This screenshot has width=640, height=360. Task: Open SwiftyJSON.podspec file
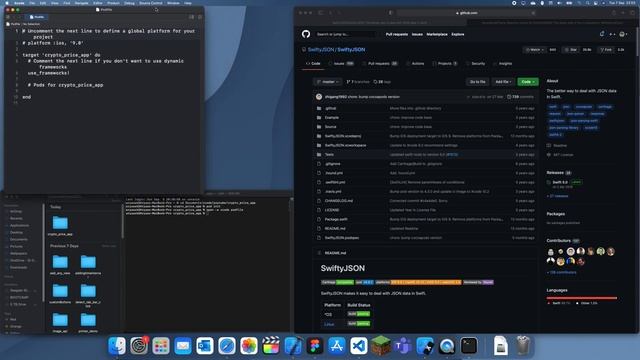(342, 238)
